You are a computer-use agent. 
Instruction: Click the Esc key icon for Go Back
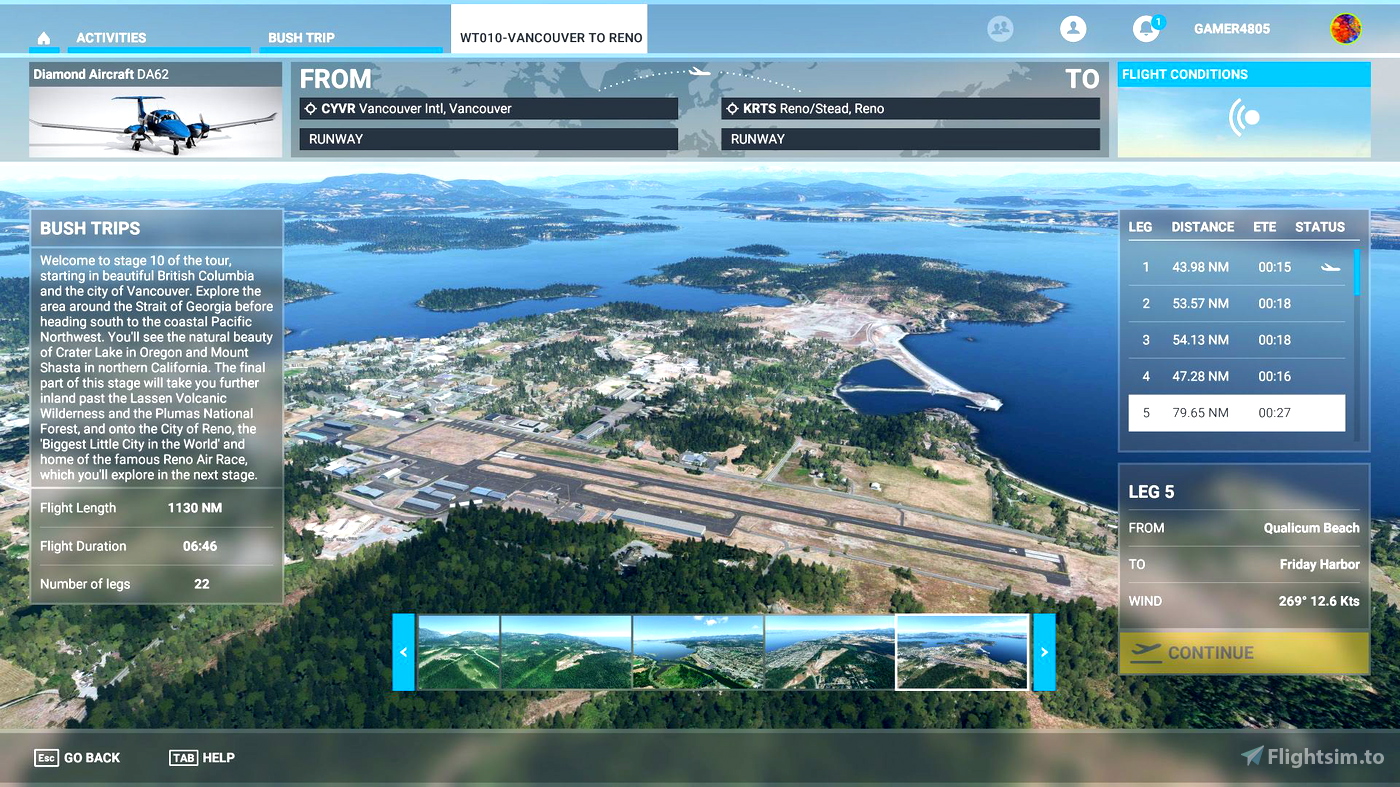pyautogui.click(x=46, y=758)
